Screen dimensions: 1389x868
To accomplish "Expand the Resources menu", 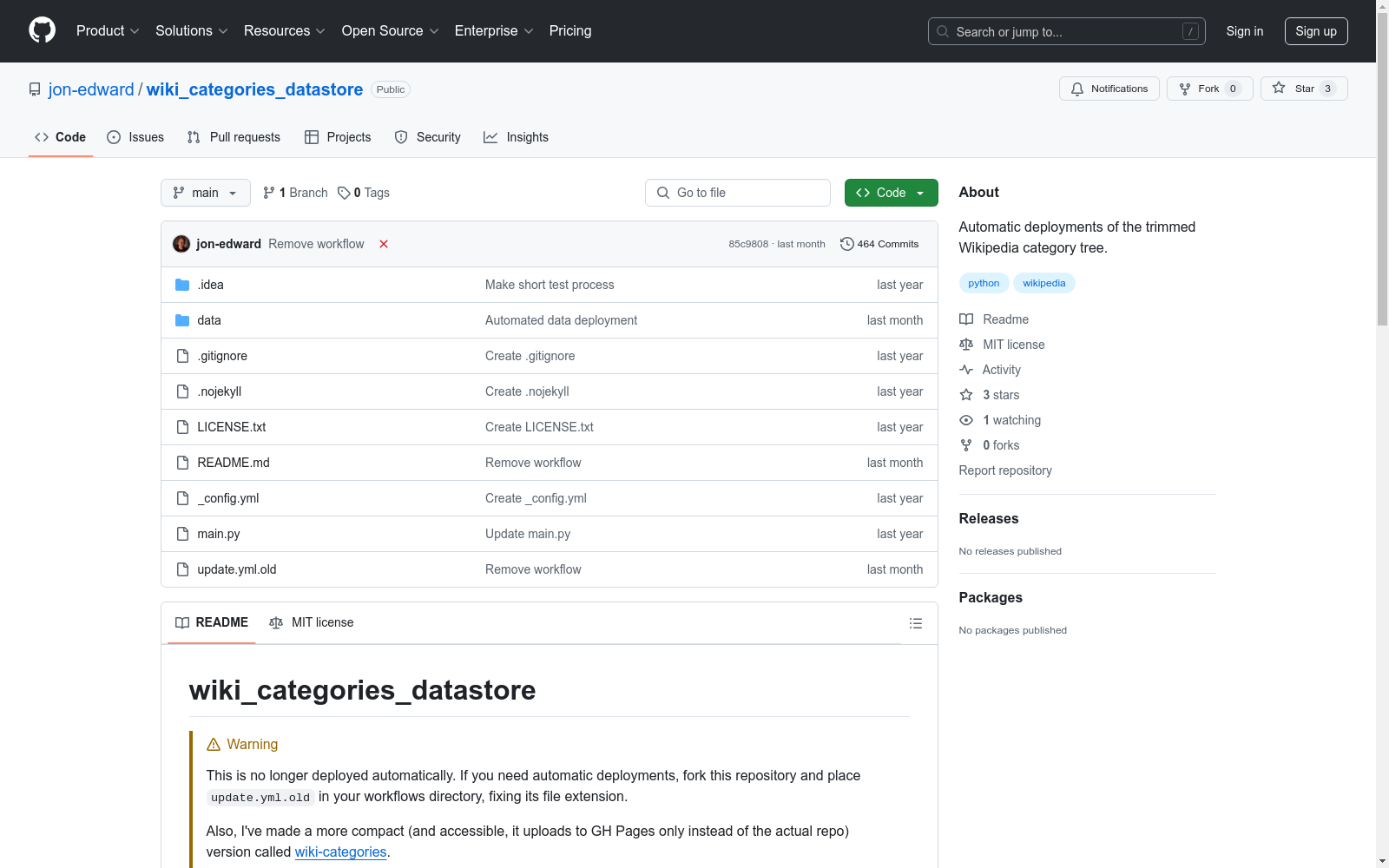I will (x=285, y=31).
